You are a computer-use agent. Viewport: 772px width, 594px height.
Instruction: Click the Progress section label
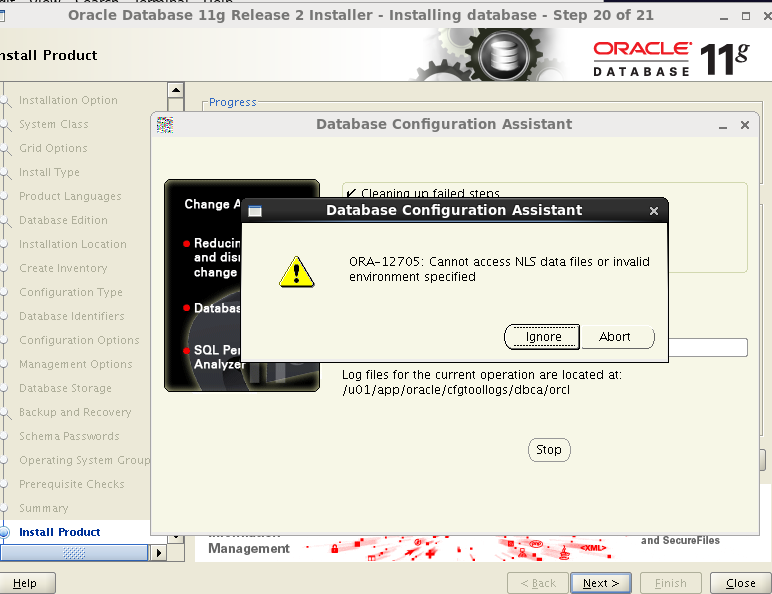232,102
